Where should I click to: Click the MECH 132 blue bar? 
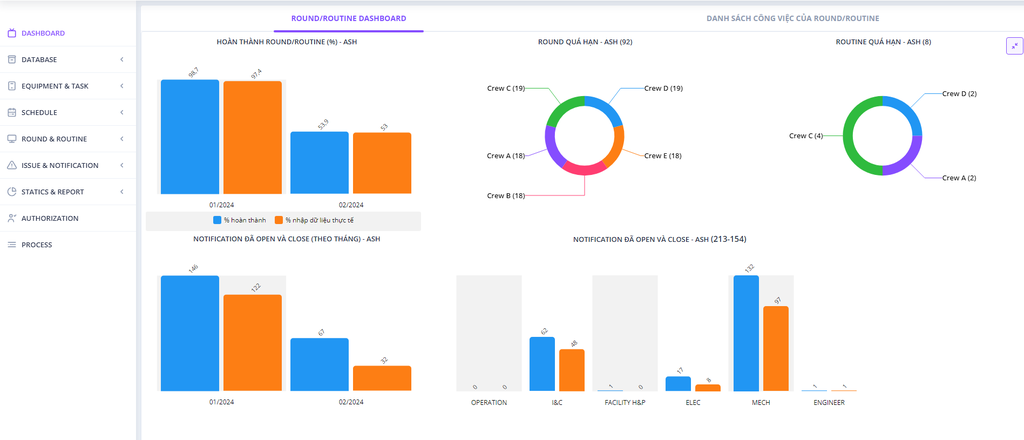tap(746, 334)
